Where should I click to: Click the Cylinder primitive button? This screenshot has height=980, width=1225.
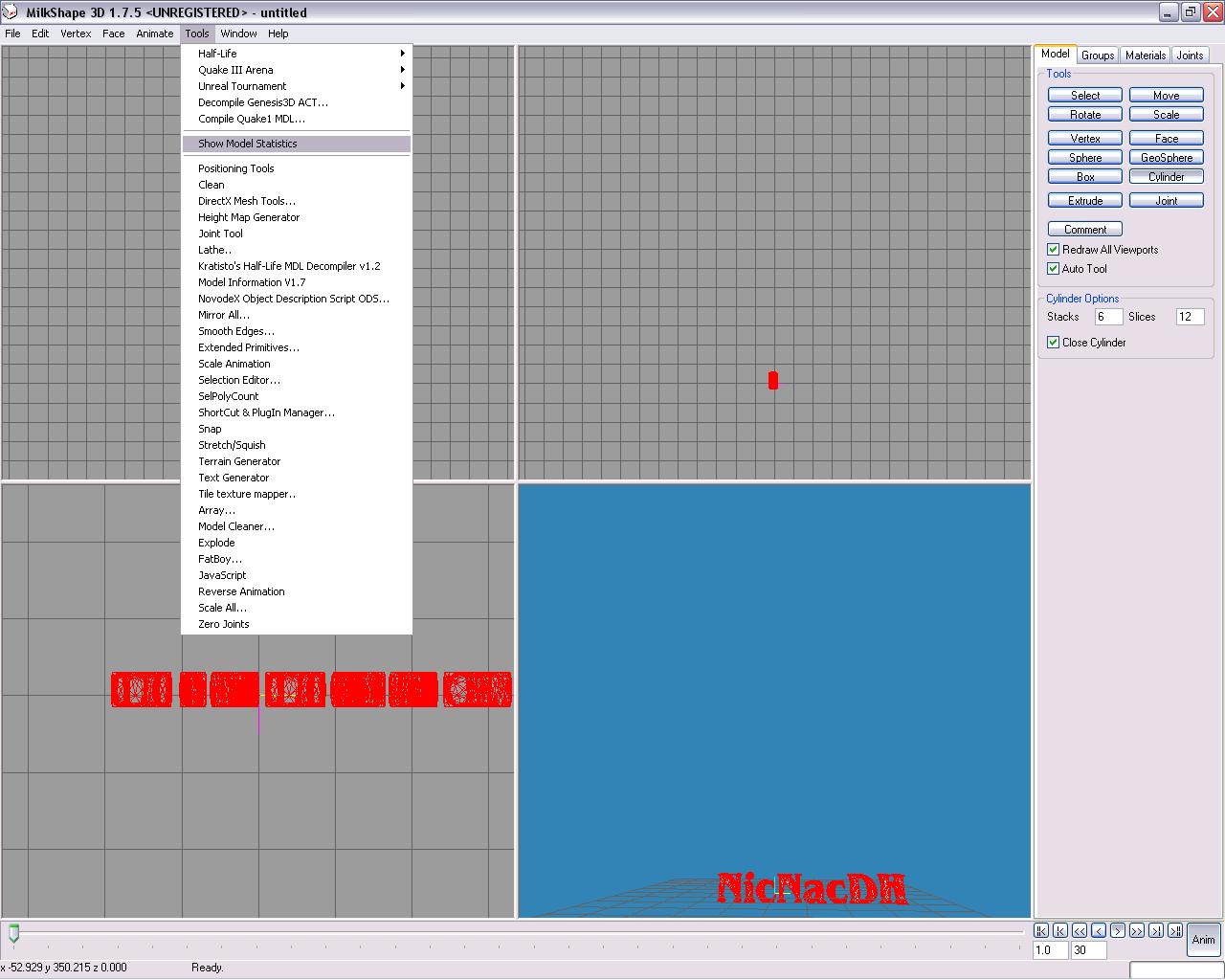click(1167, 177)
